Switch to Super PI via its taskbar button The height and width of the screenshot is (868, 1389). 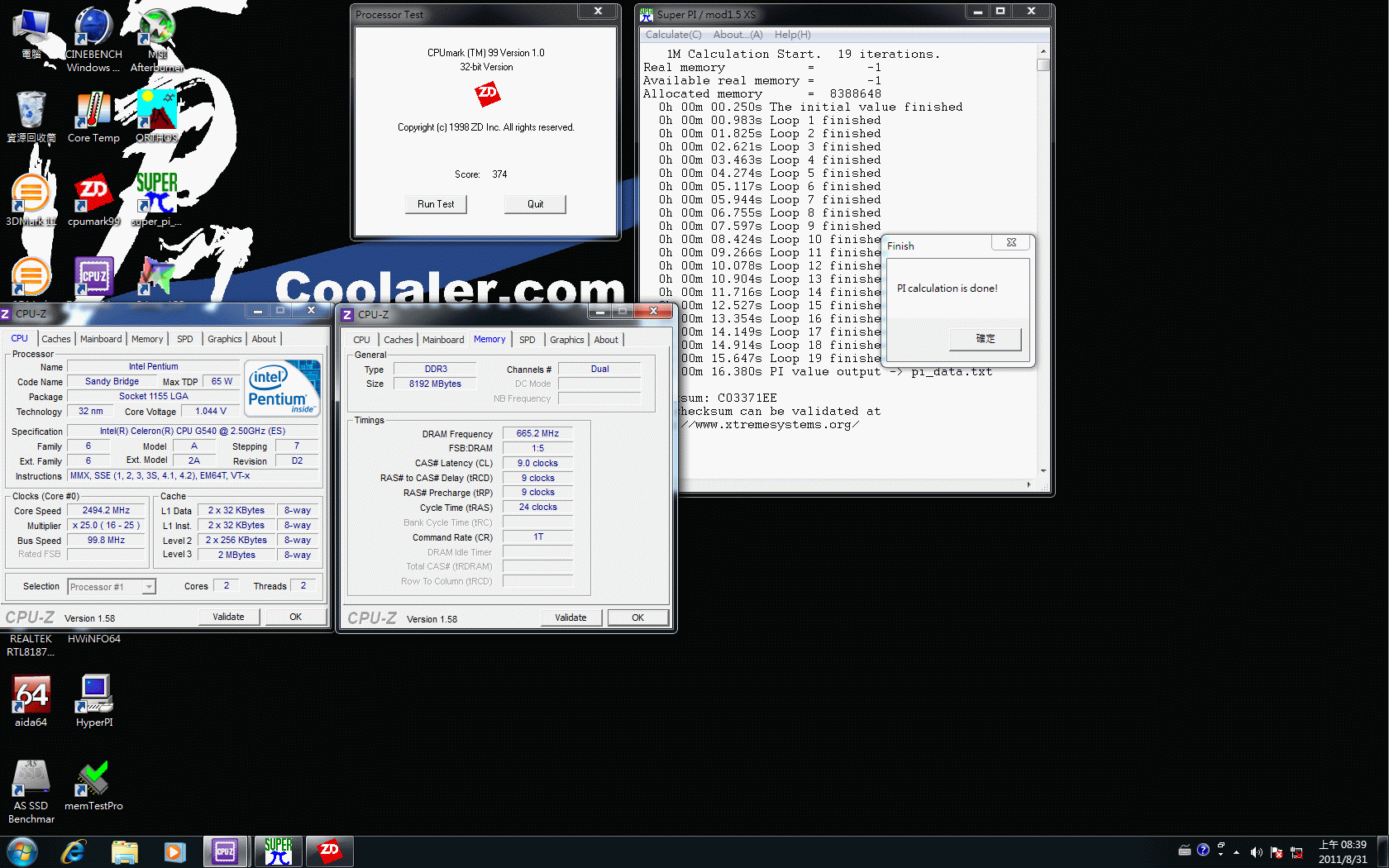coord(279,851)
